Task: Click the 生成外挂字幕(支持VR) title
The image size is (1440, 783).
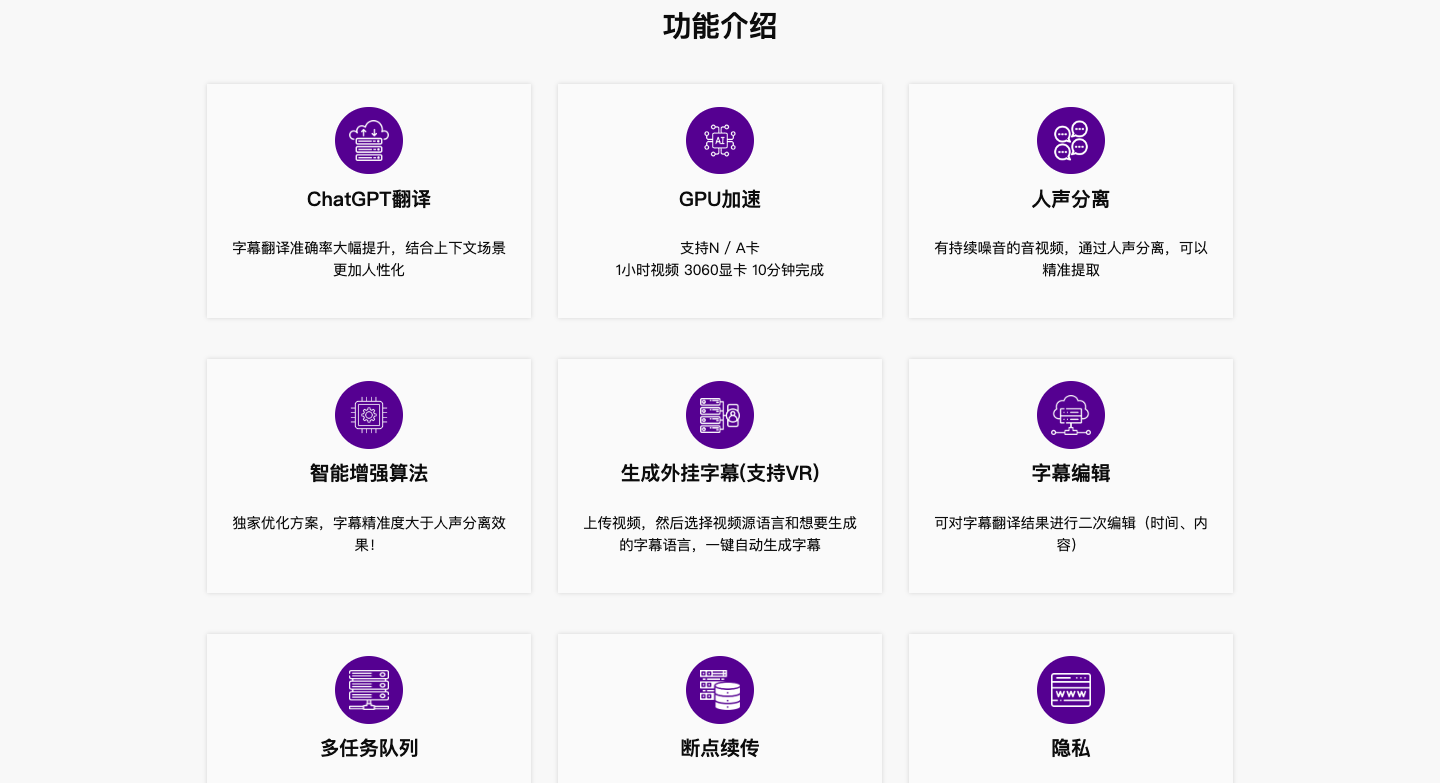Action: click(x=720, y=473)
